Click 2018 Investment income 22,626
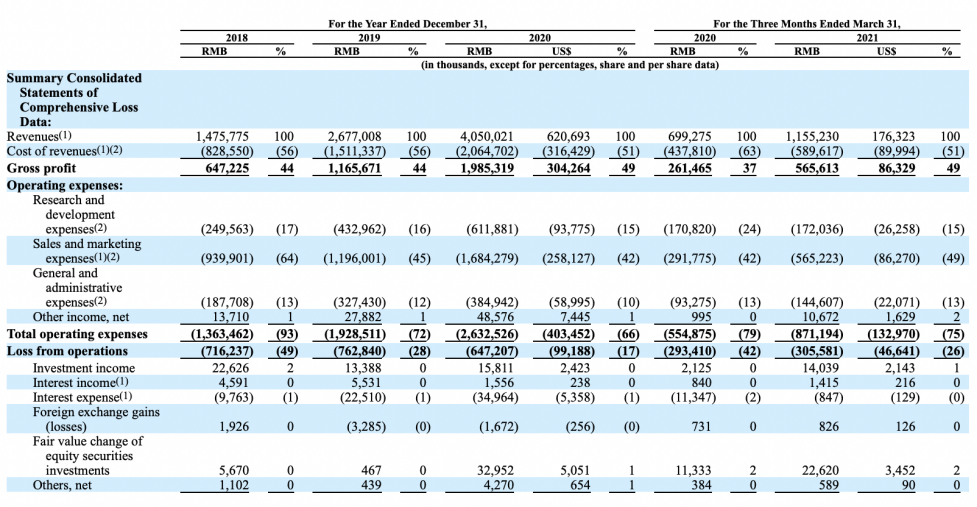Viewport: 977px width, 507px height. [x=231, y=368]
